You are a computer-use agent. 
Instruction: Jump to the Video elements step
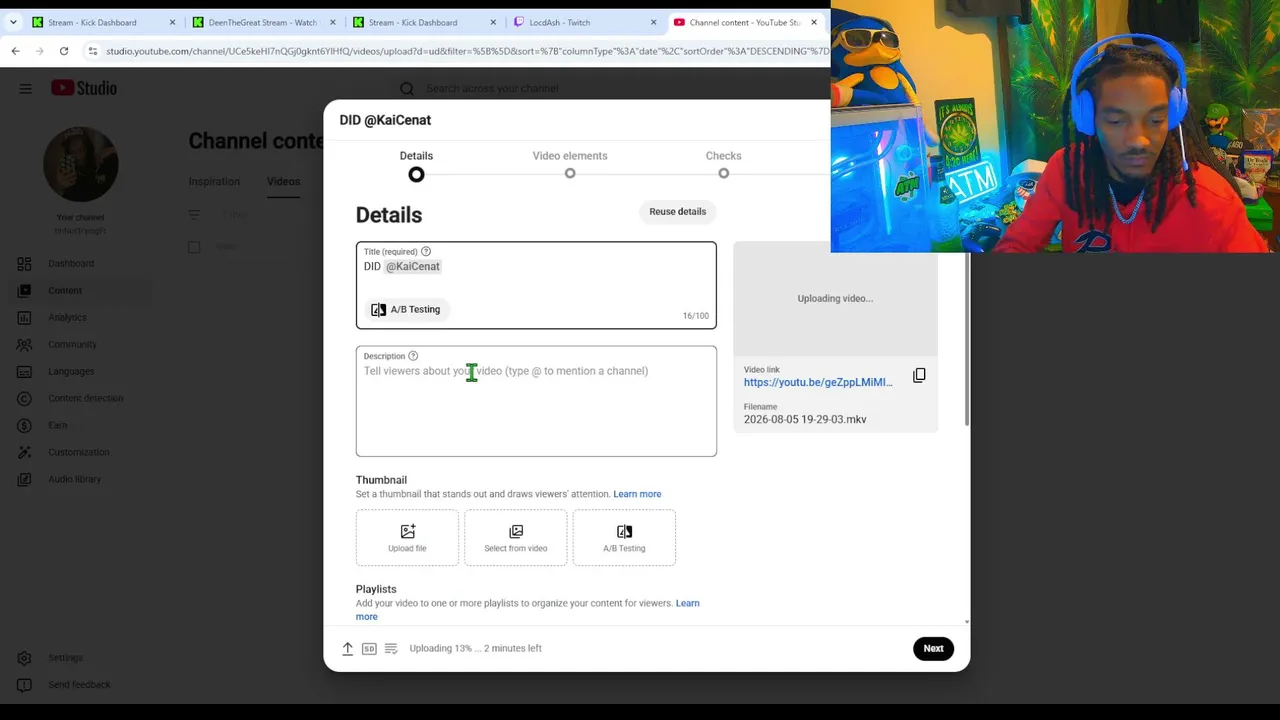point(570,165)
